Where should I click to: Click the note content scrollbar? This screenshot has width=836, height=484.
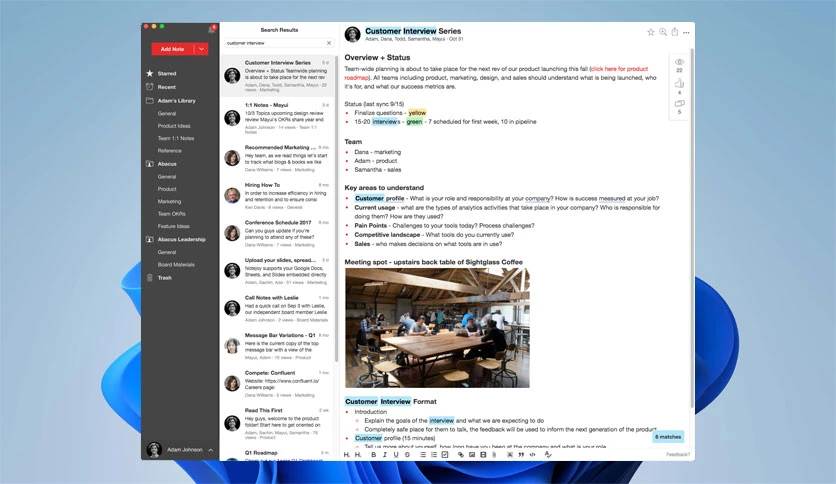click(x=692, y=229)
